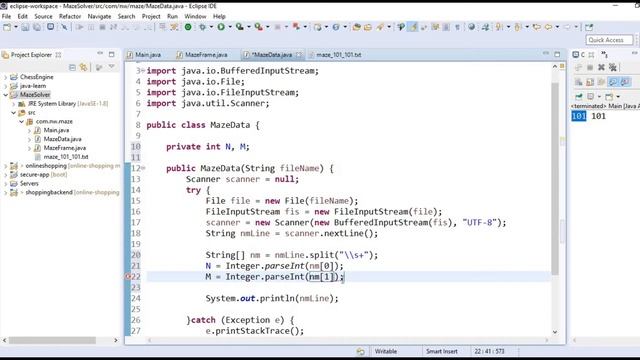Select the Servers project
The width and height of the screenshot is (640, 360).
[x=29, y=184]
